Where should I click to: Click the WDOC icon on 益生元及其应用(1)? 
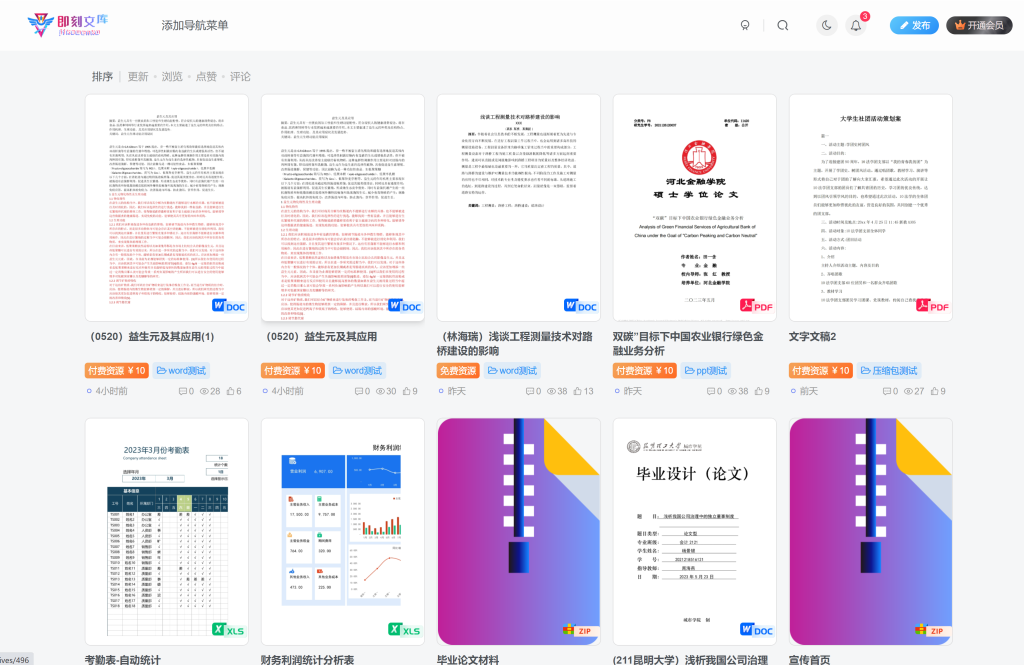(228, 306)
